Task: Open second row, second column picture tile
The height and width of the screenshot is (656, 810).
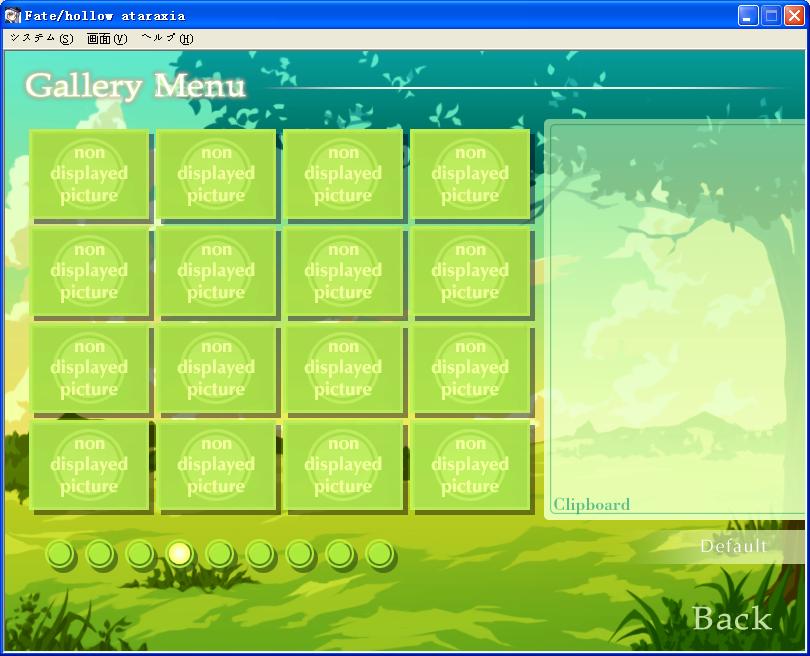Action: [x=216, y=271]
